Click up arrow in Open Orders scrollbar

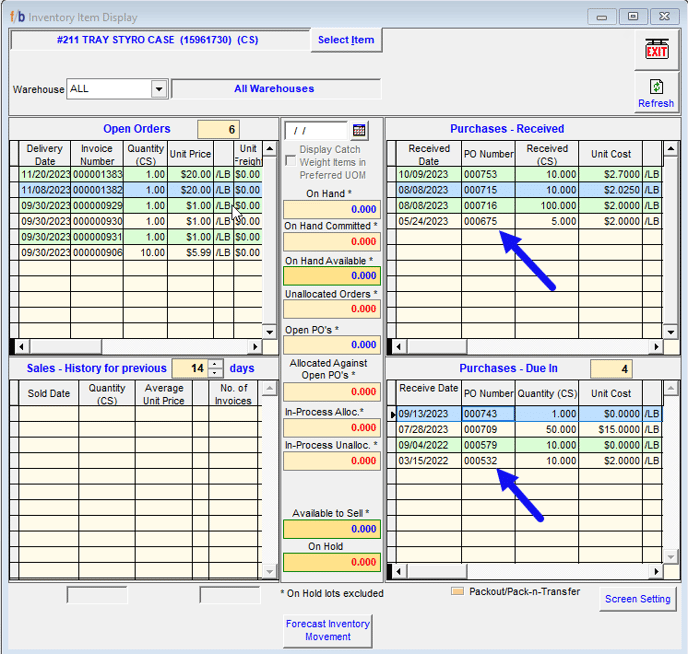click(269, 149)
